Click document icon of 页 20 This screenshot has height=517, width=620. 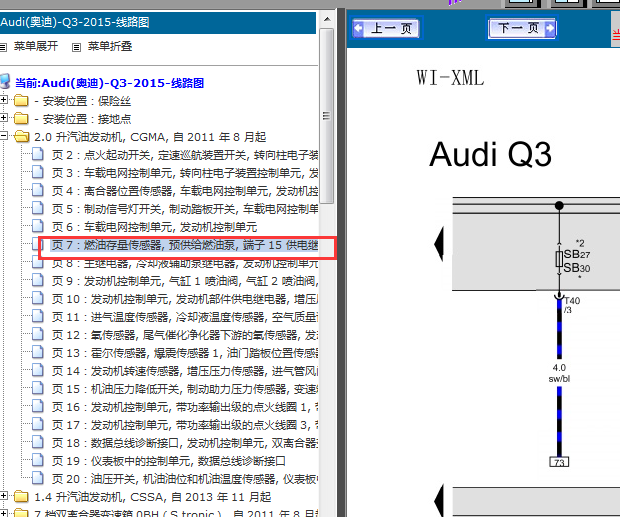pyautogui.click(x=38, y=478)
